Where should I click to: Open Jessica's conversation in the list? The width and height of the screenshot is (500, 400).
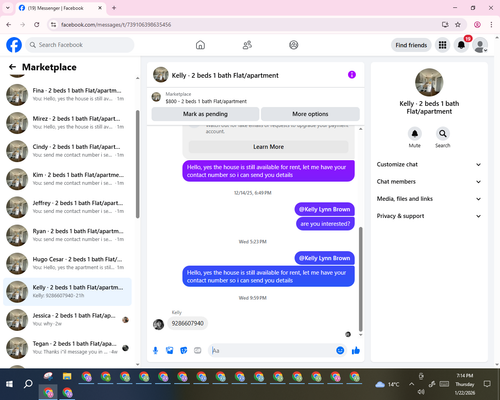click(x=67, y=320)
